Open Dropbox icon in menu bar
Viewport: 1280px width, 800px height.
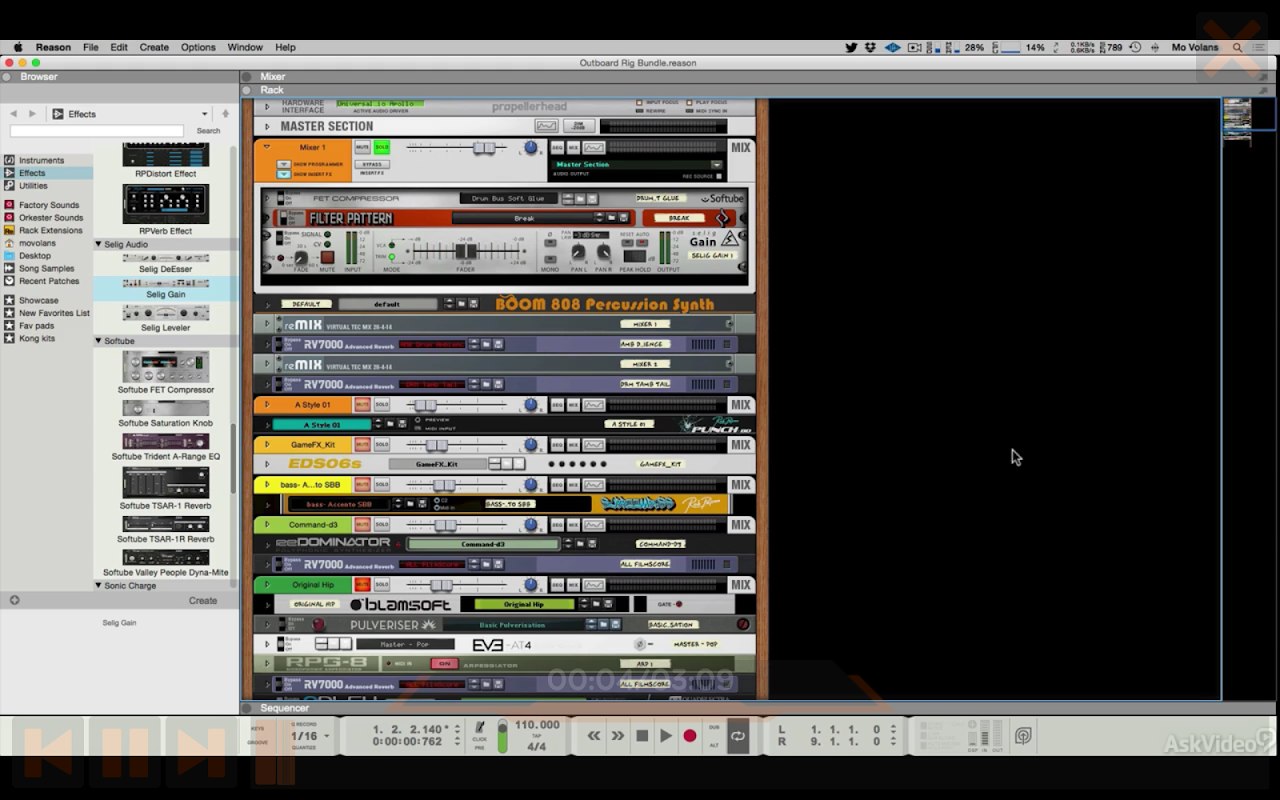[870, 47]
